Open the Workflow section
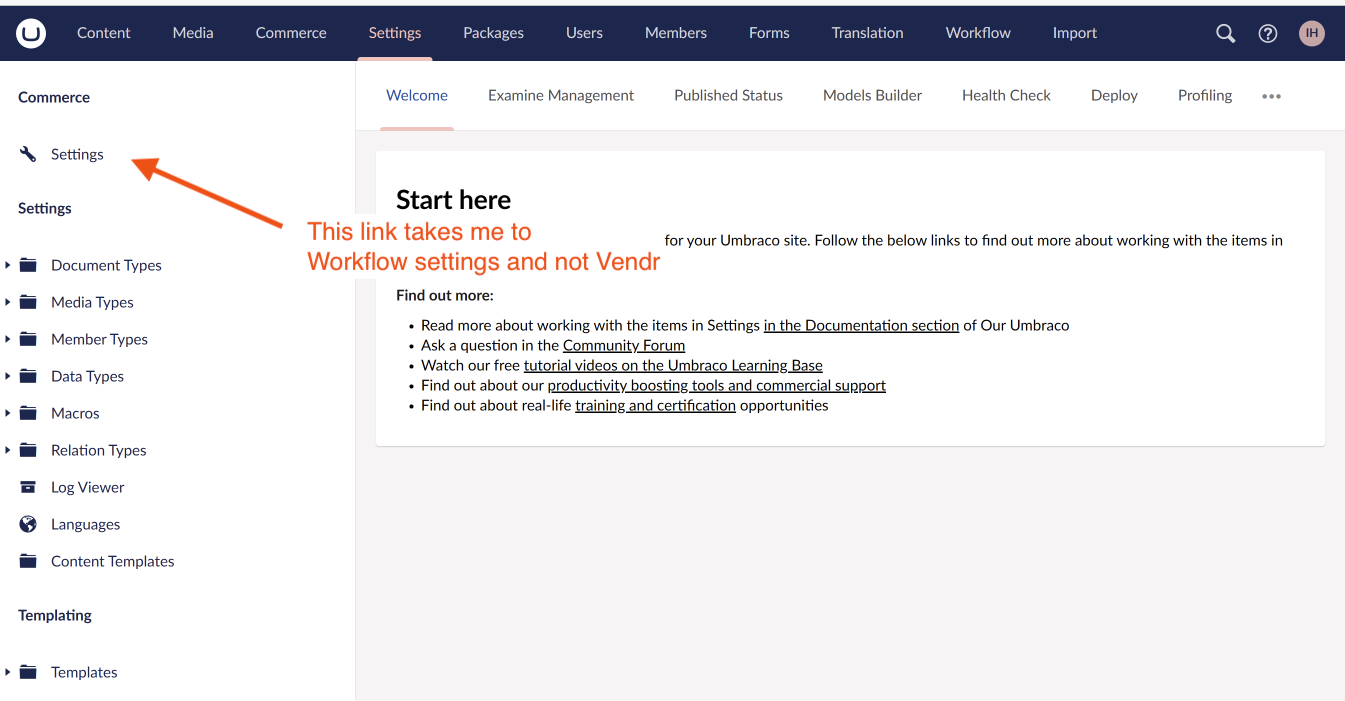The image size is (1345, 701). tap(978, 33)
